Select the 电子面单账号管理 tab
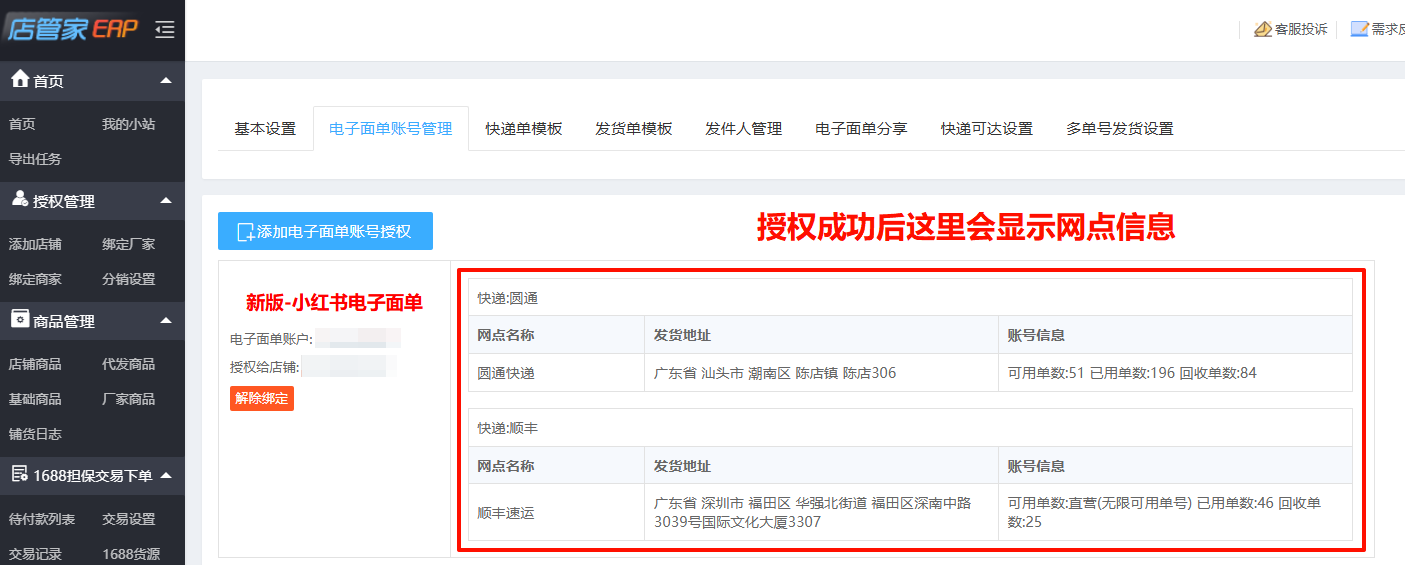This screenshot has height=565, width=1405. pos(391,129)
